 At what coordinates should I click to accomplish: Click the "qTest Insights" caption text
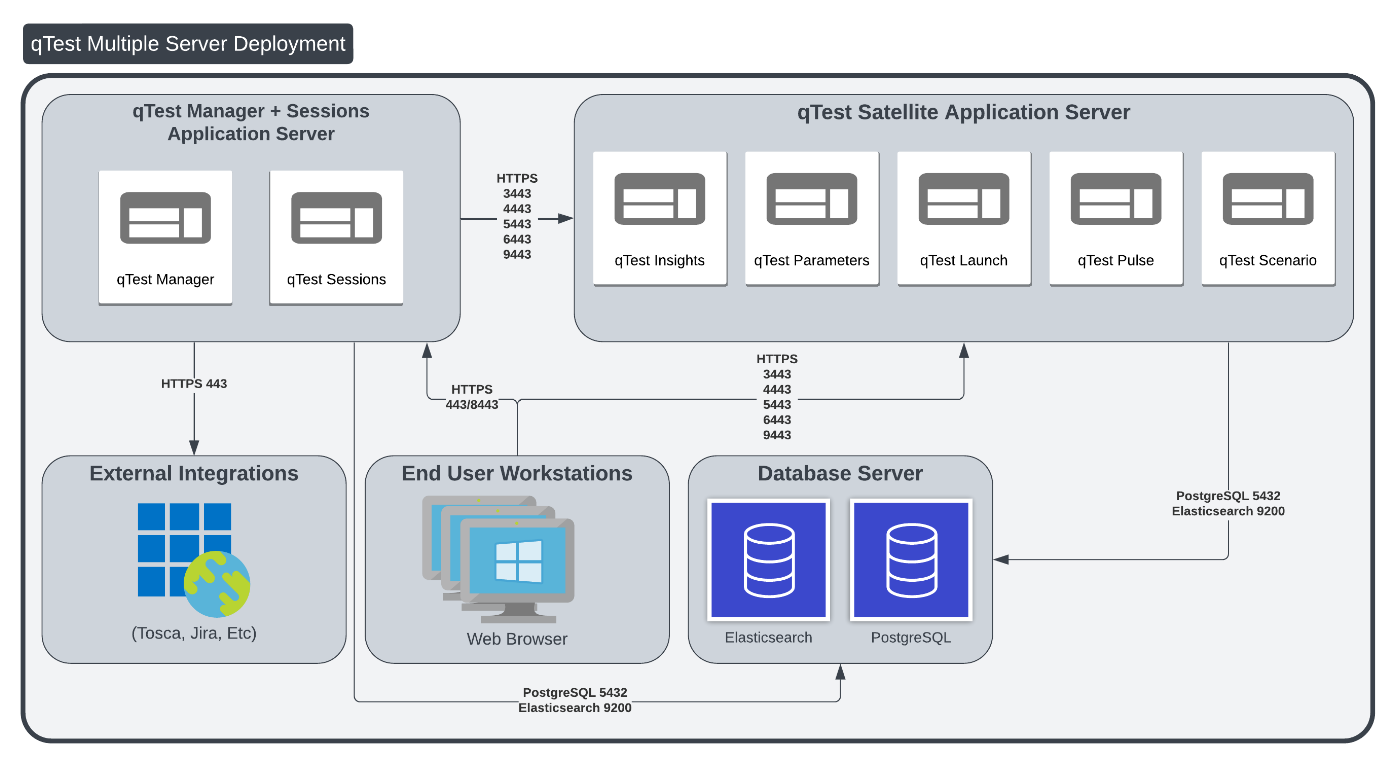660,261
